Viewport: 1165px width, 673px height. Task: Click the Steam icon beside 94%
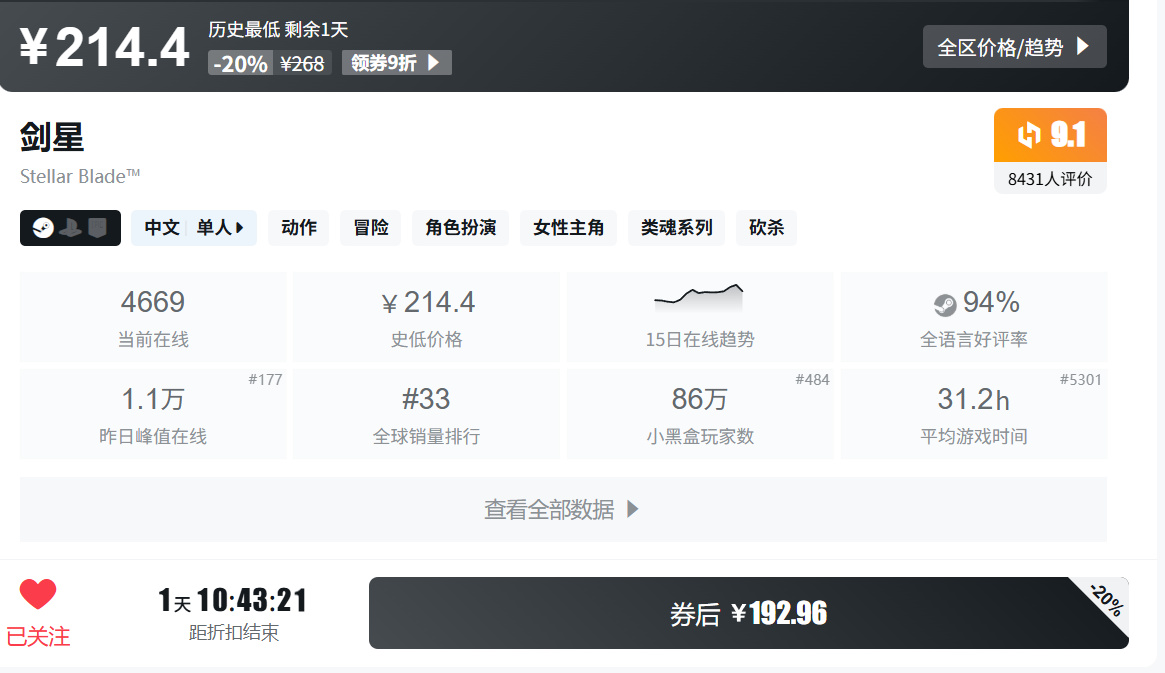click(x=945, y=305)
